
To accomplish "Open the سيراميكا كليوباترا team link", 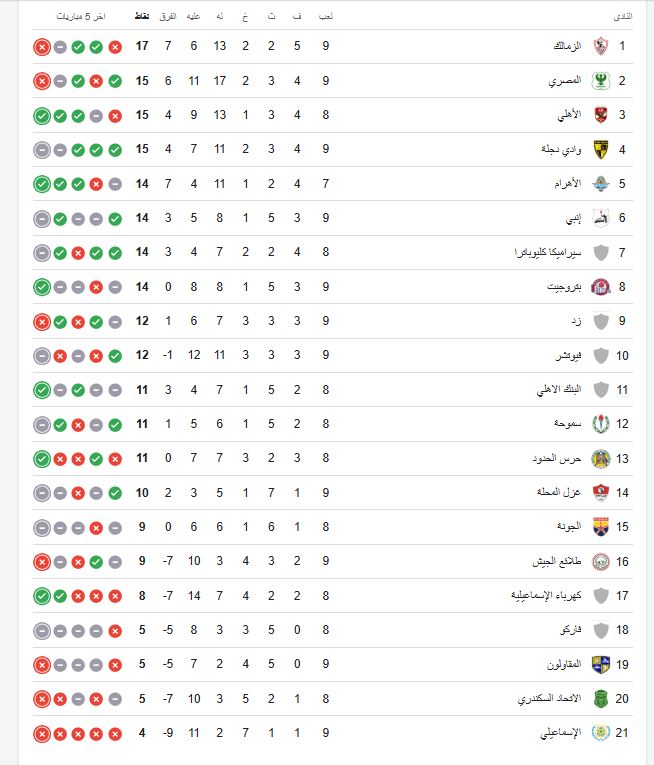I will point(544,252).
